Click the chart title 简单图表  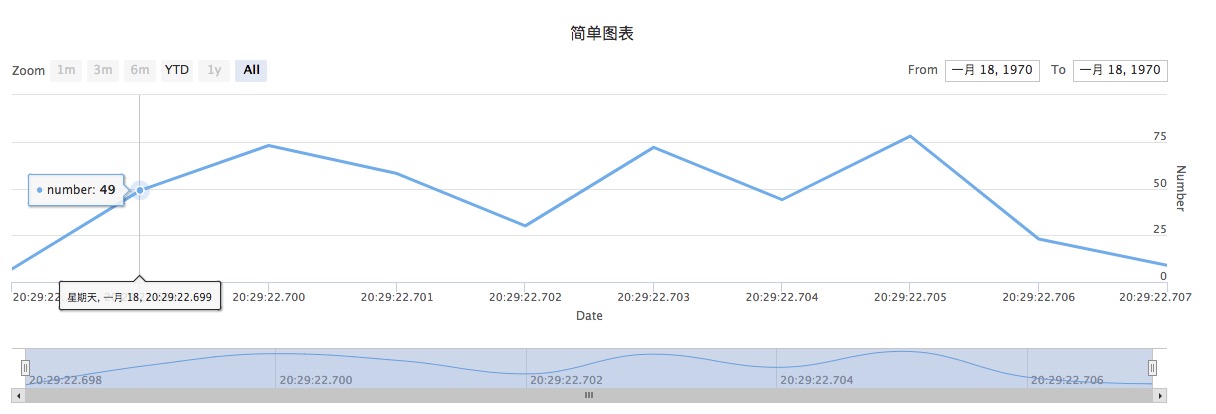point(601,33)
